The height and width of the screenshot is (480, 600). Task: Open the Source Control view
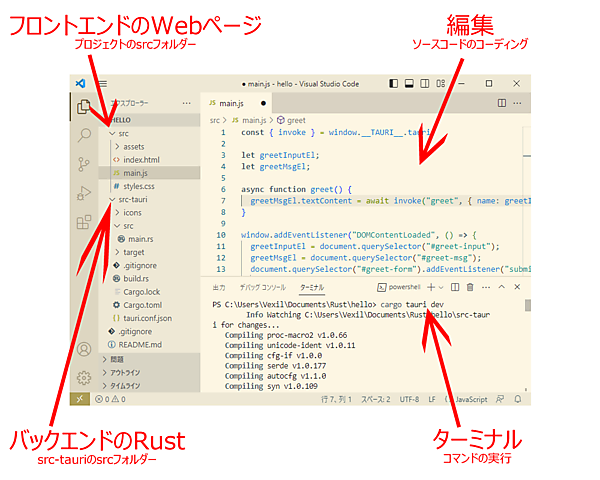pos(84,164)
